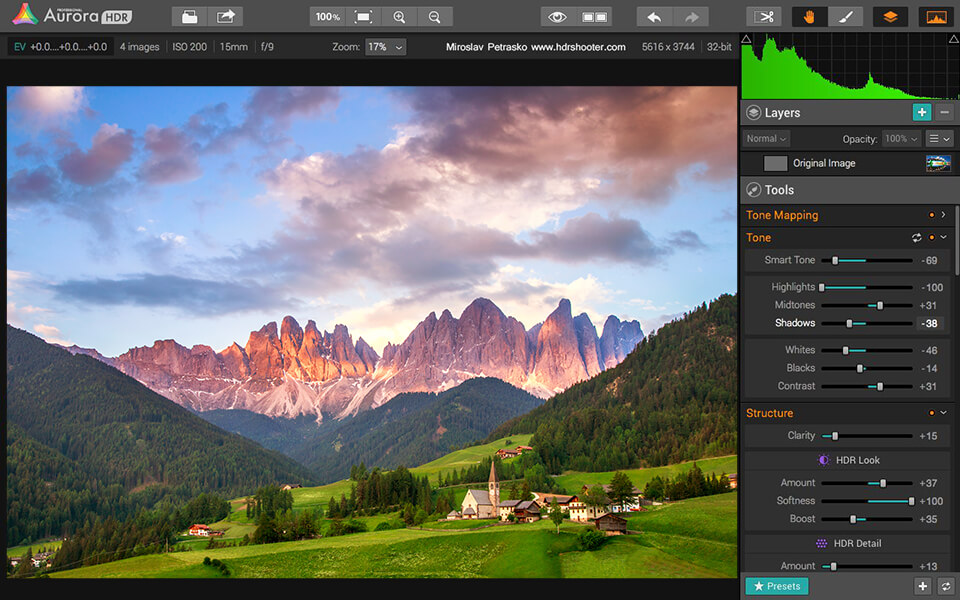
Task: Click the zoom-in magnifier icon
Action: pyautogui.click(x=399, y=16)
